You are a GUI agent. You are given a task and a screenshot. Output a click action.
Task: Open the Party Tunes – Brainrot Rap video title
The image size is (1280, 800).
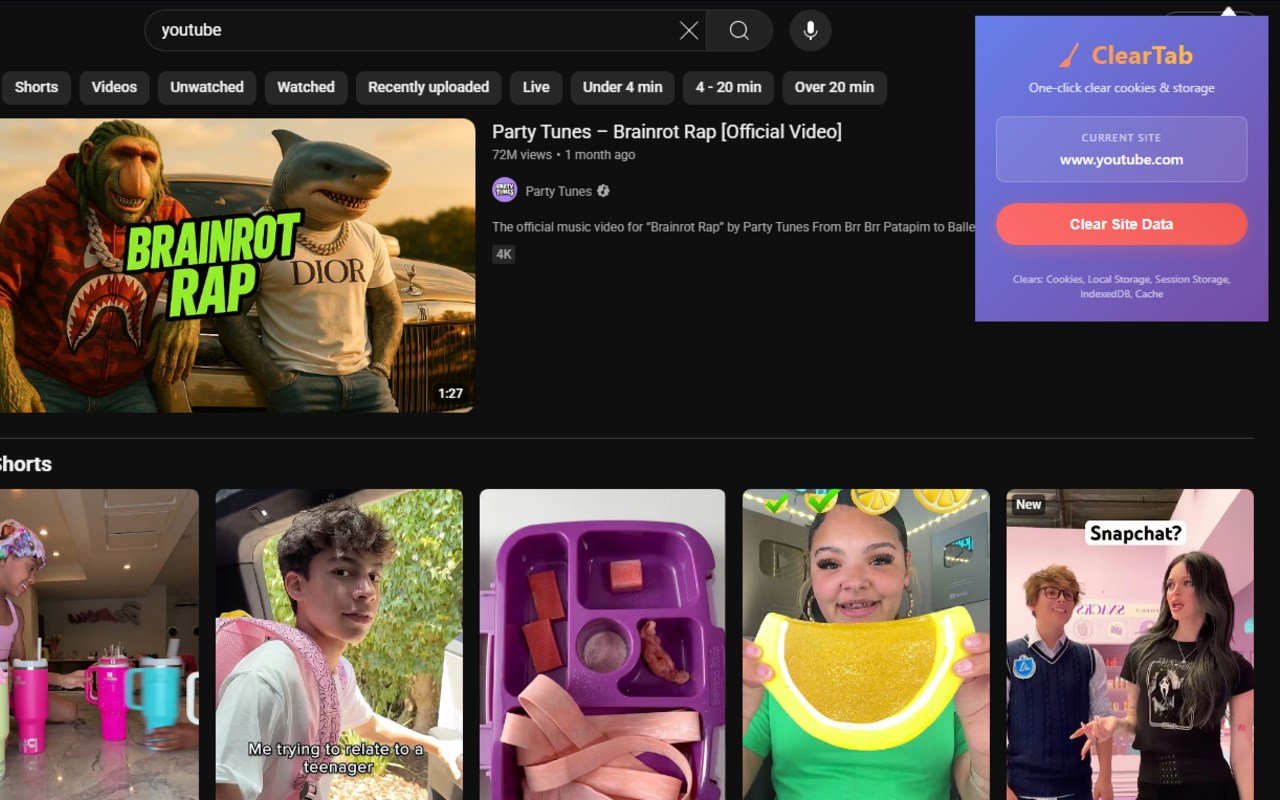[667, 132]
